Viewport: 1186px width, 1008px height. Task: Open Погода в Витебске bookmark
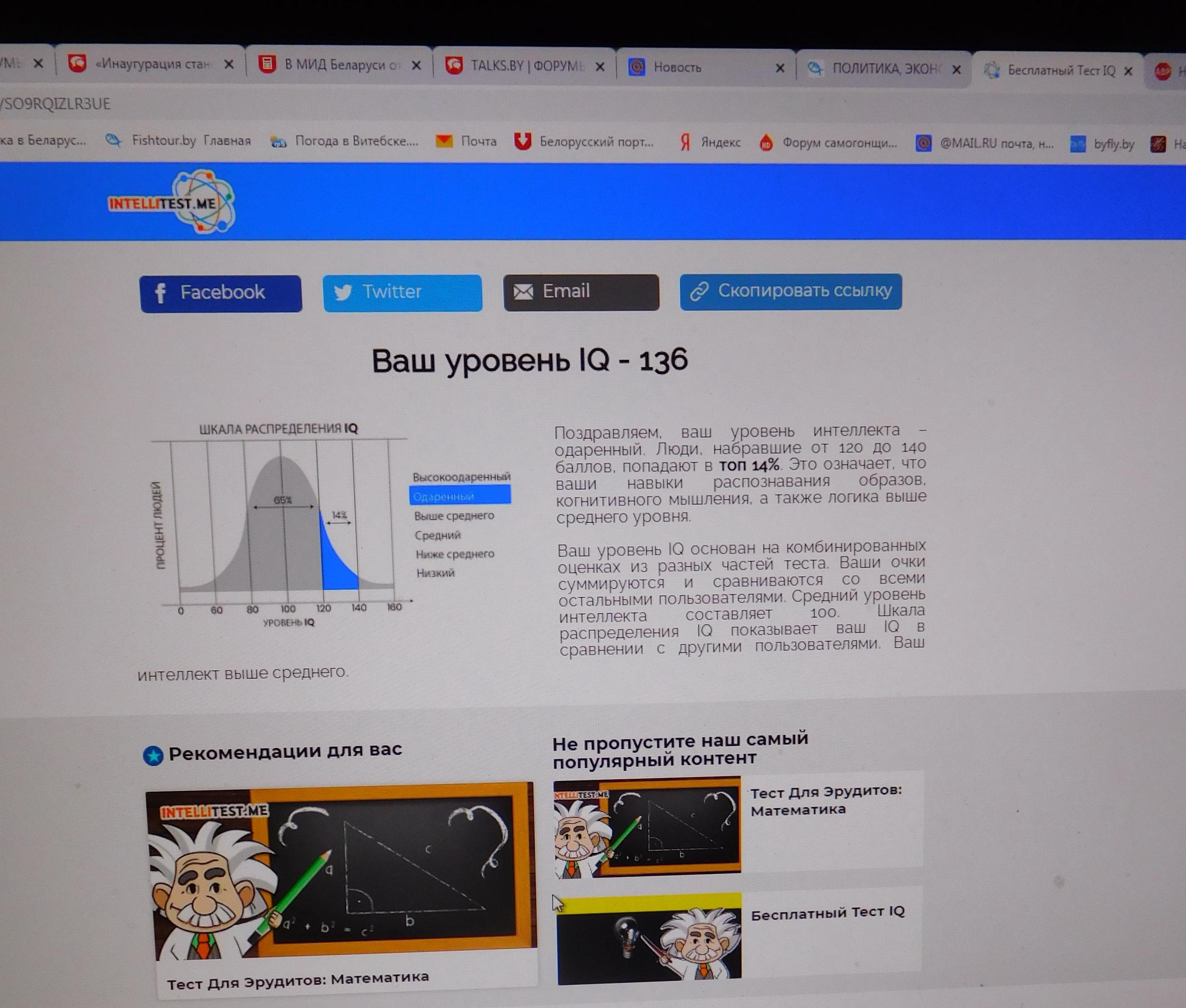point(344,141)
